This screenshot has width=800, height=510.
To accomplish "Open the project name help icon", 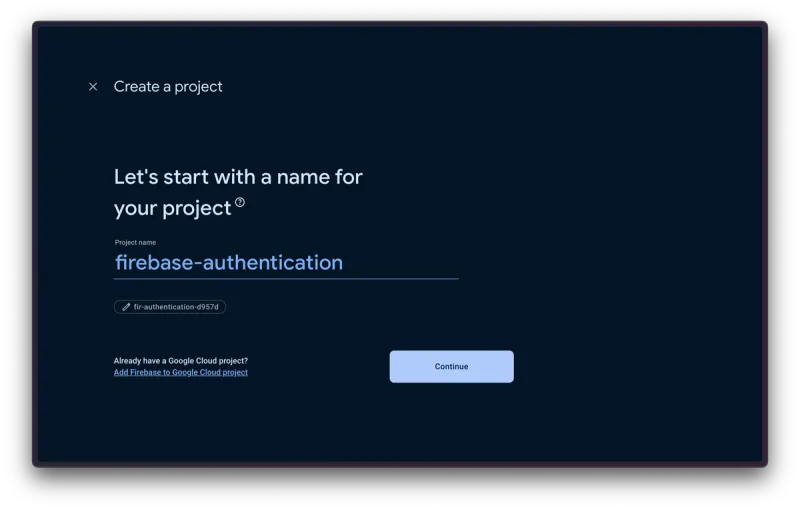I will 240,202.
